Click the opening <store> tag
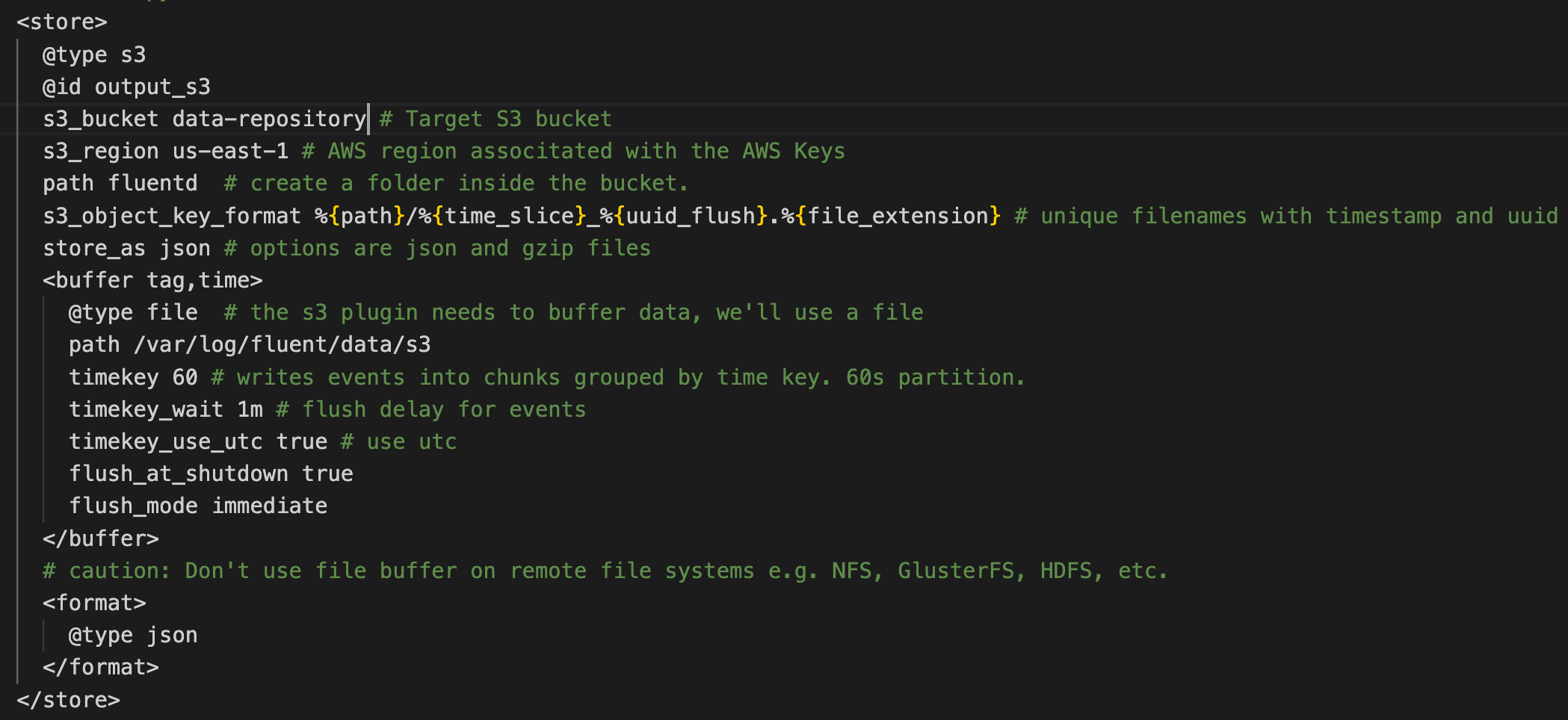 62,22
